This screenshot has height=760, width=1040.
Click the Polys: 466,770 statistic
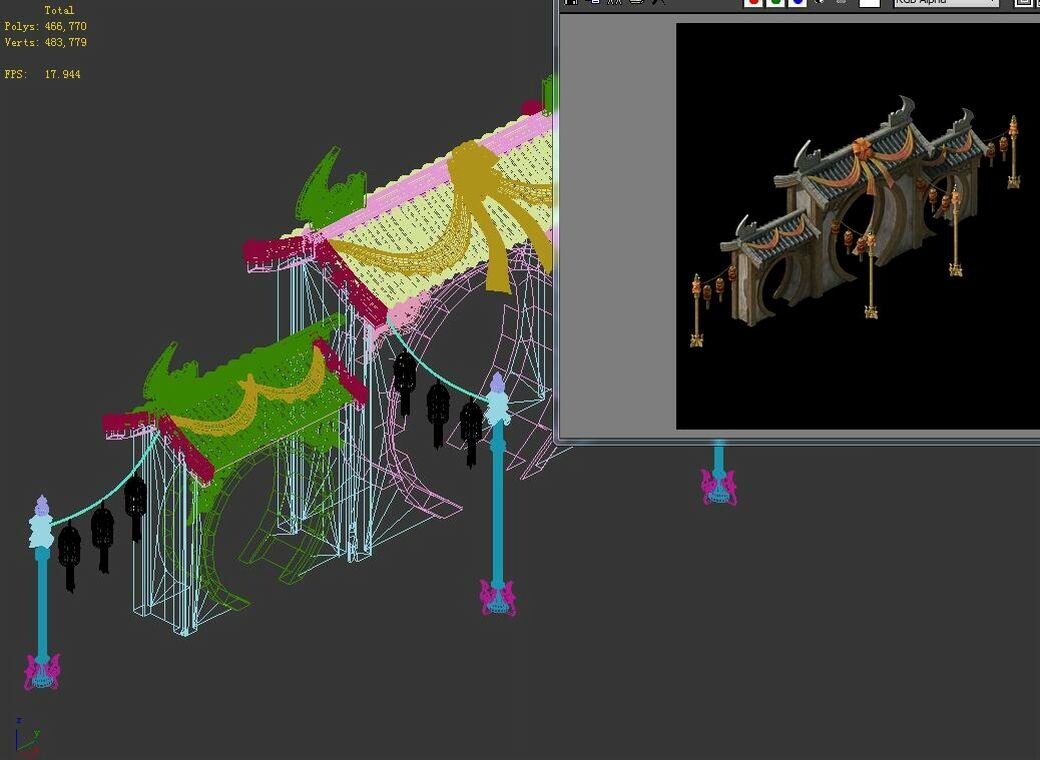coord(45,27)
